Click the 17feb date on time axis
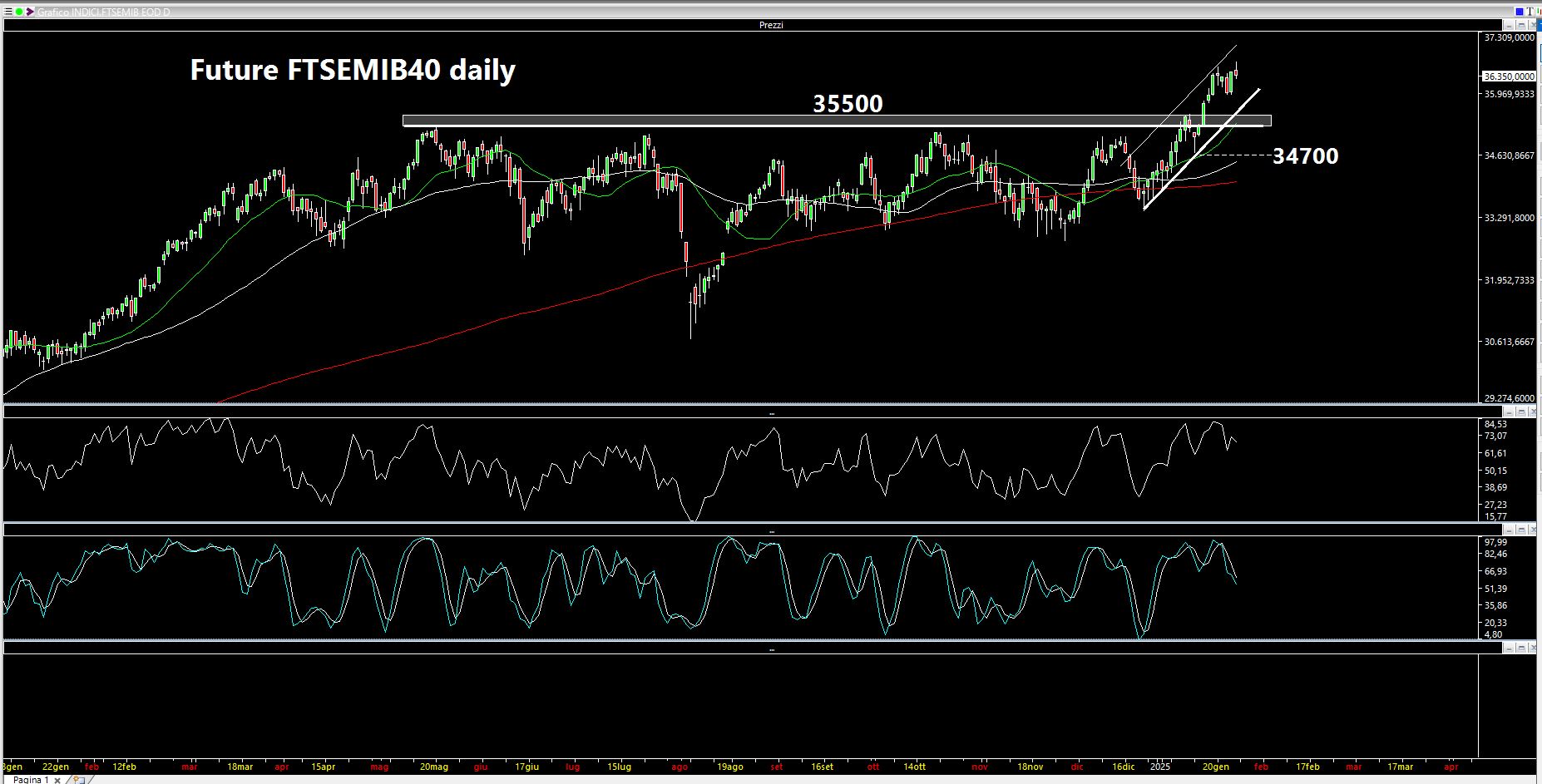Image resolution: width=1542 pixels, height=784 pixels. click(x=1307, y=767)
